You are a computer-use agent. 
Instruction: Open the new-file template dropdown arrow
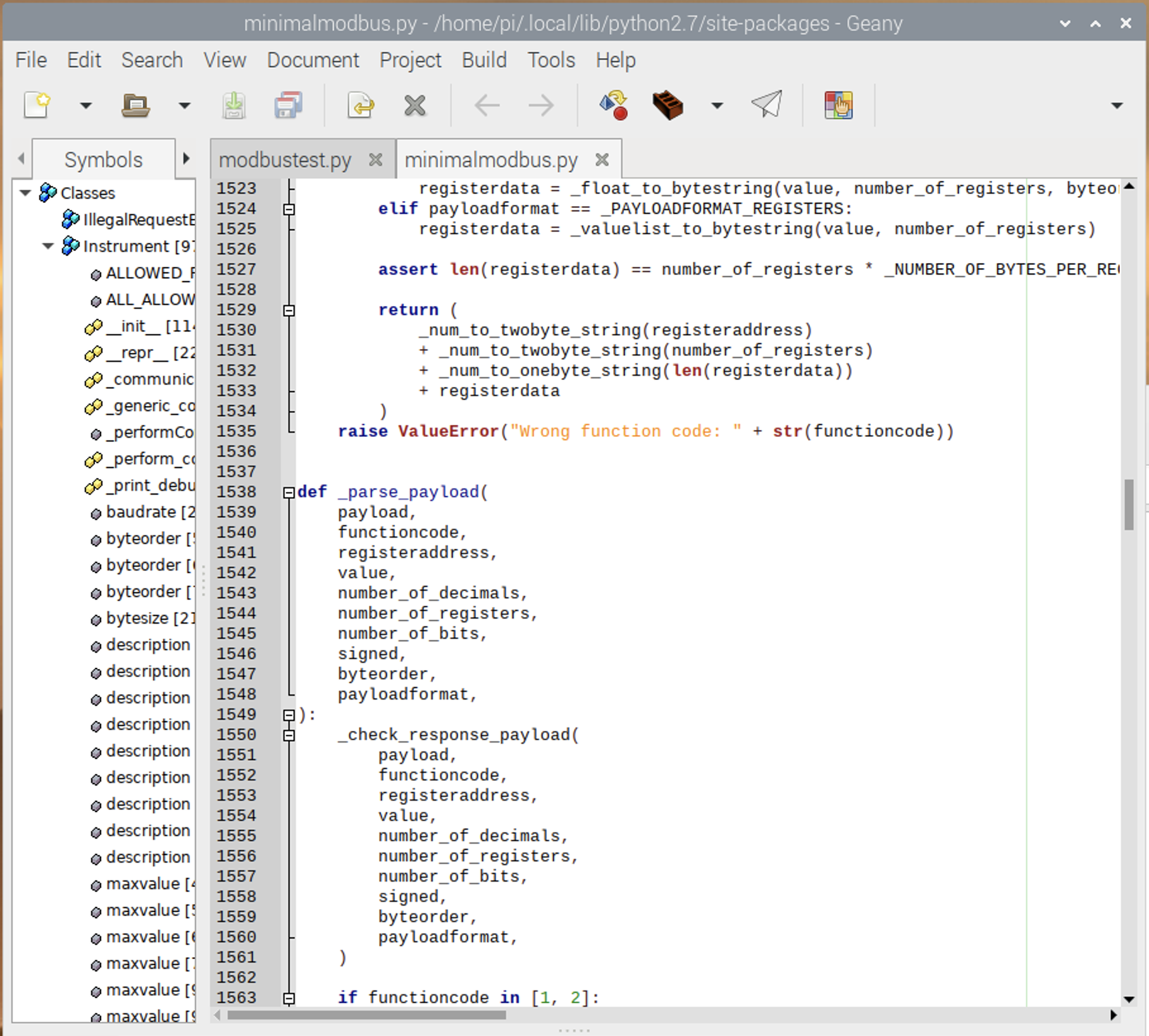point(85,106)
